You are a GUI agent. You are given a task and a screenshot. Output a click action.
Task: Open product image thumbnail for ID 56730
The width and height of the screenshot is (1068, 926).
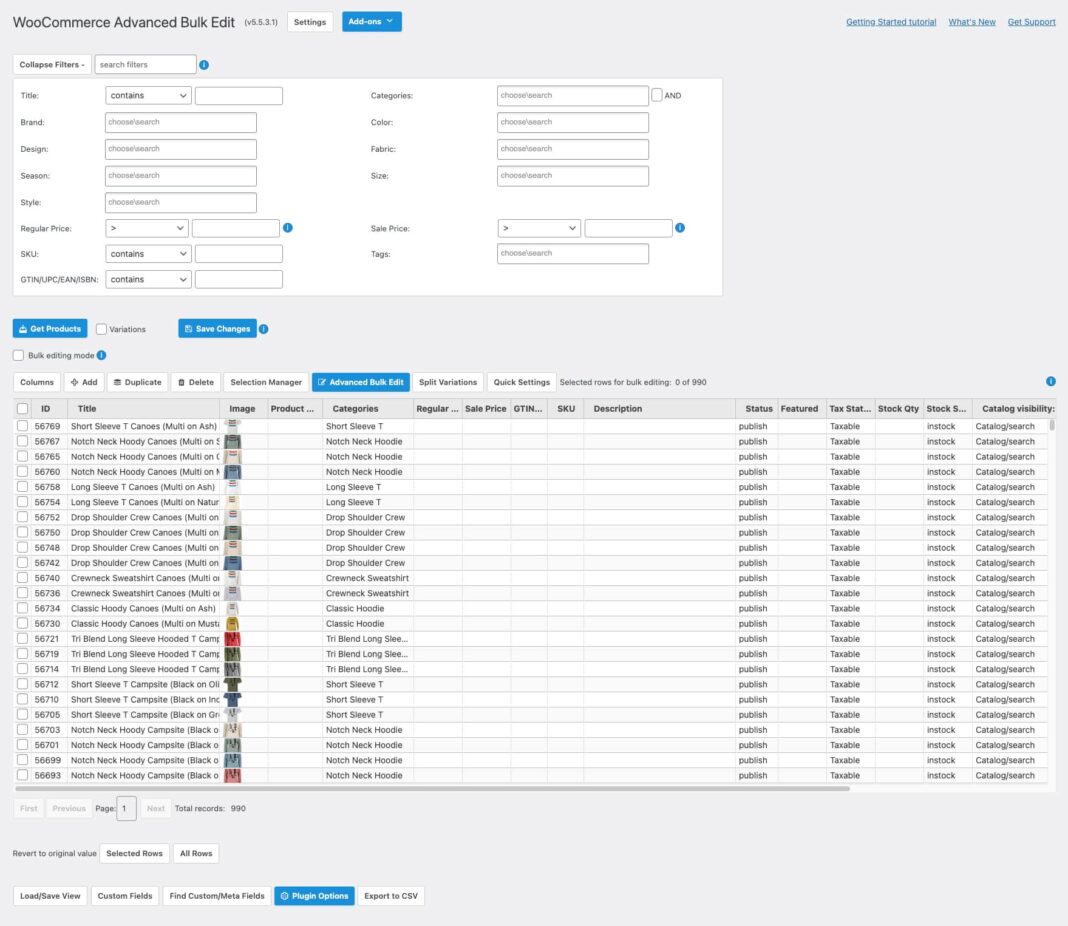click(233, 624)
